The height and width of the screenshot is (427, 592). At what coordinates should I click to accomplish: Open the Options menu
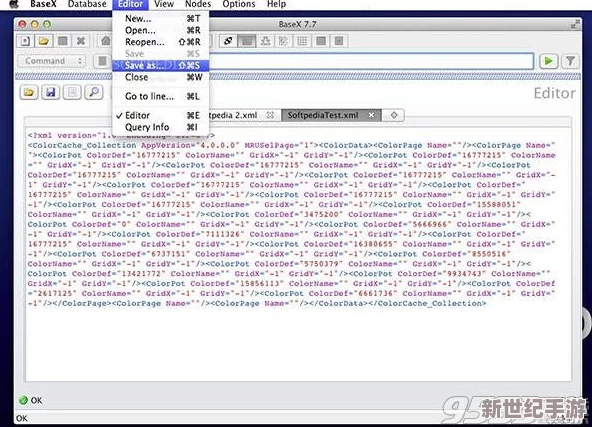tap(239, 4)
